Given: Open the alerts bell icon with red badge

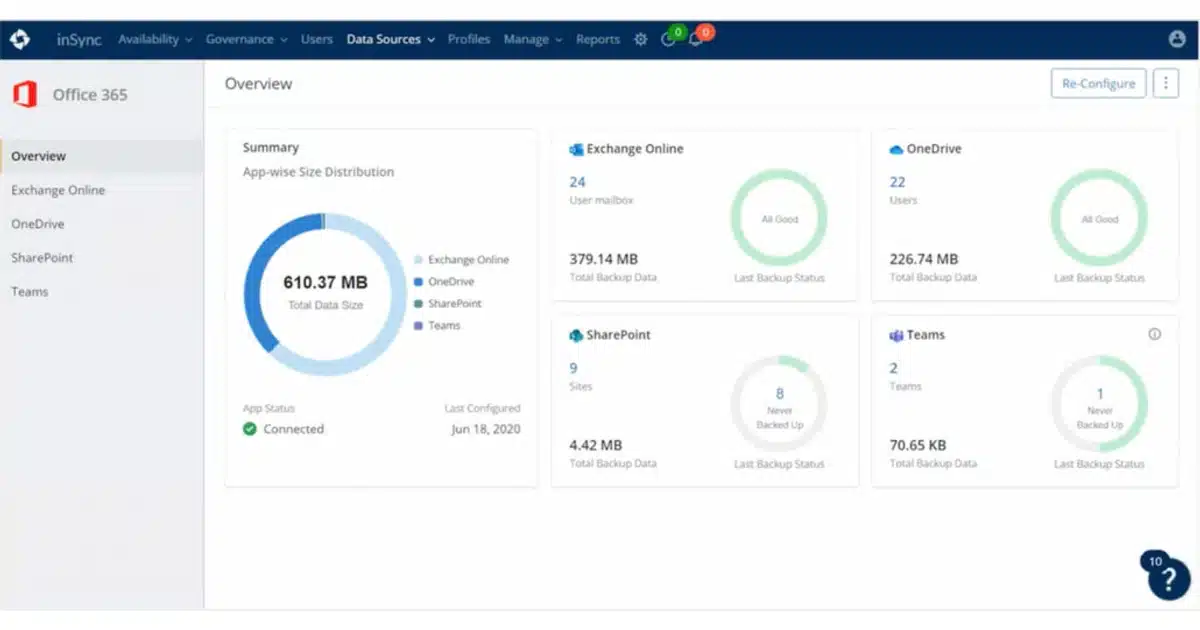Looking at the screenshot, I should pyautogui.click(x=696, y=40).
